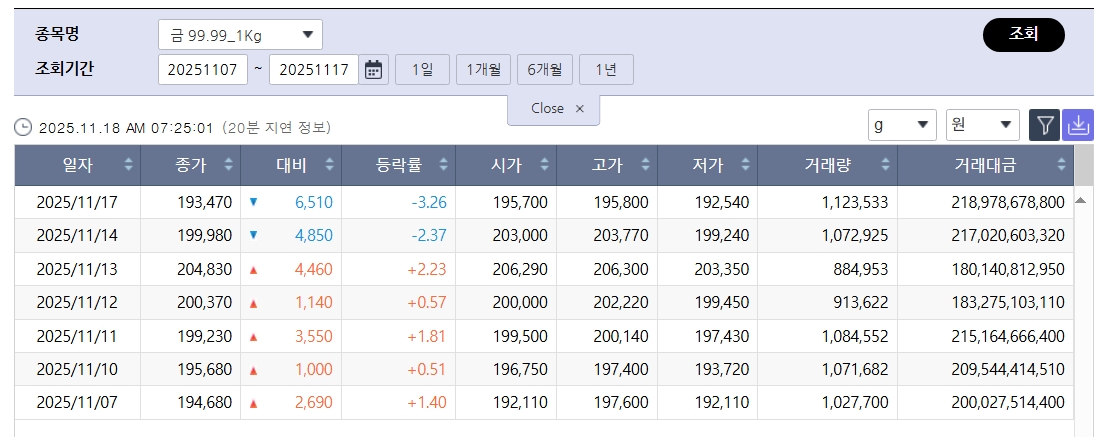Click closing price 199,980

[203, 236]
